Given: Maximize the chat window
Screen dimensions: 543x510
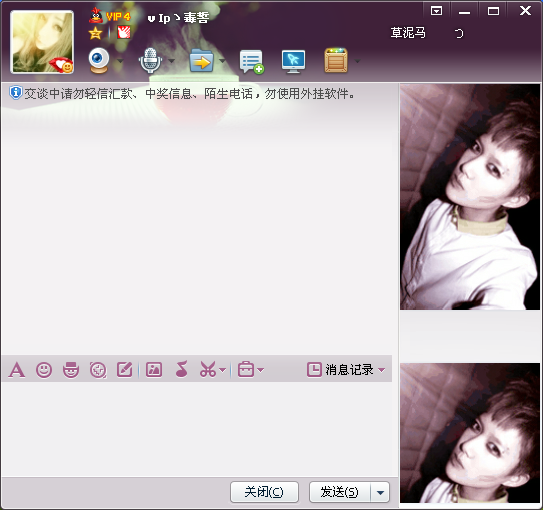Looking at the screenshot, I should pos(493,11).
